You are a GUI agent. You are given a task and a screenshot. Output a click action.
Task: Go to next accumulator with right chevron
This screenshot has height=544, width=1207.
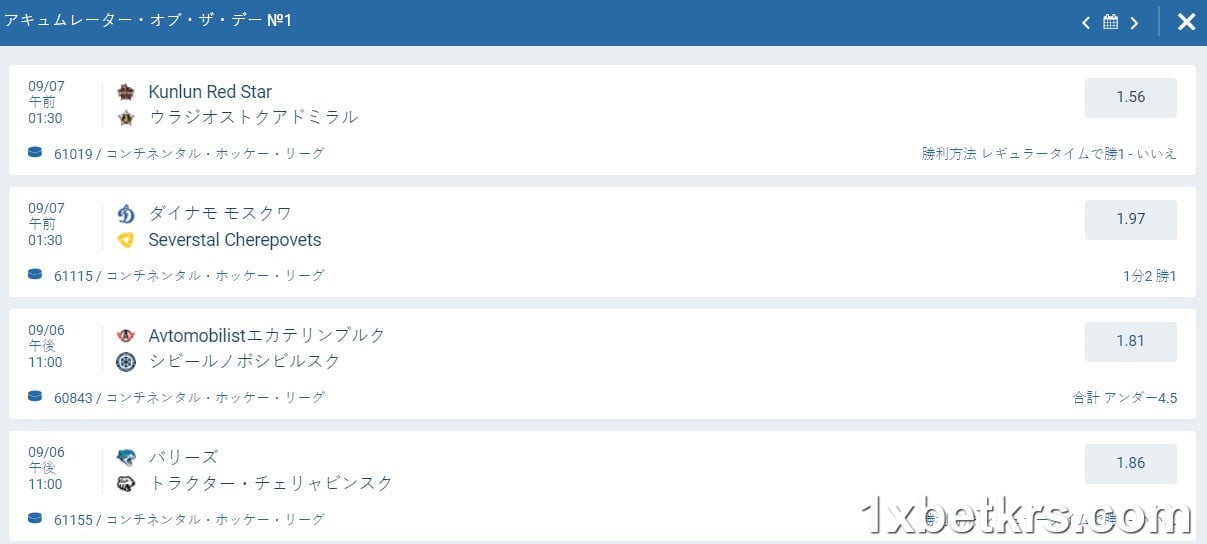click(x=1134, y=22)
